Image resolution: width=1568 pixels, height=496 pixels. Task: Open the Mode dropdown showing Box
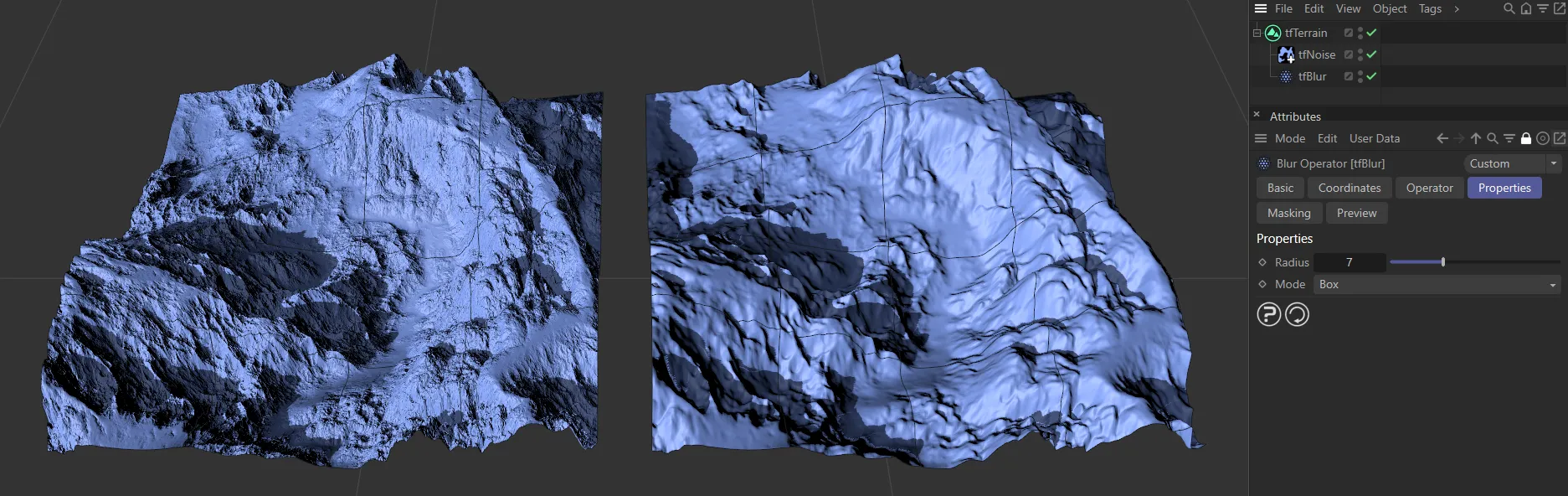click(1437, 285)
